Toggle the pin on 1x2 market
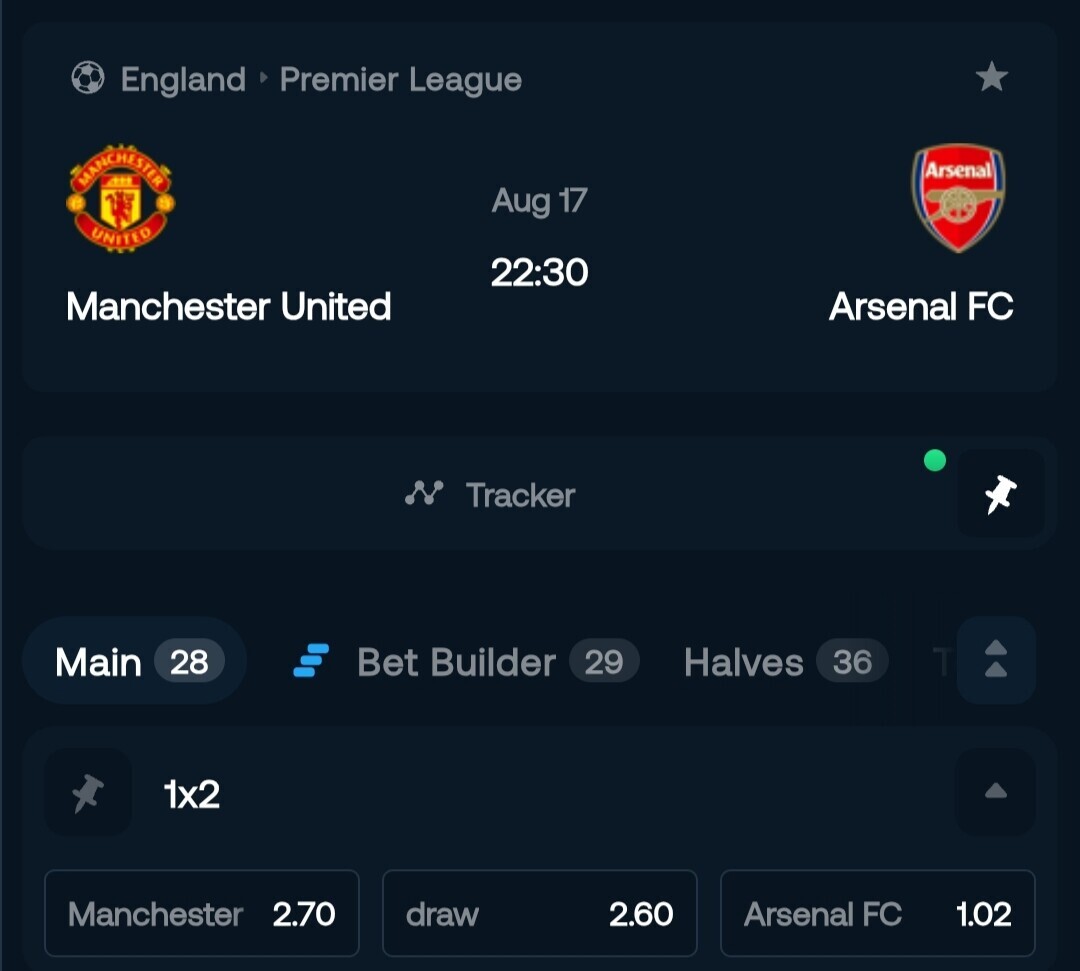The height and width of the screenshot is (971, 1080). (x=88, y=793)
